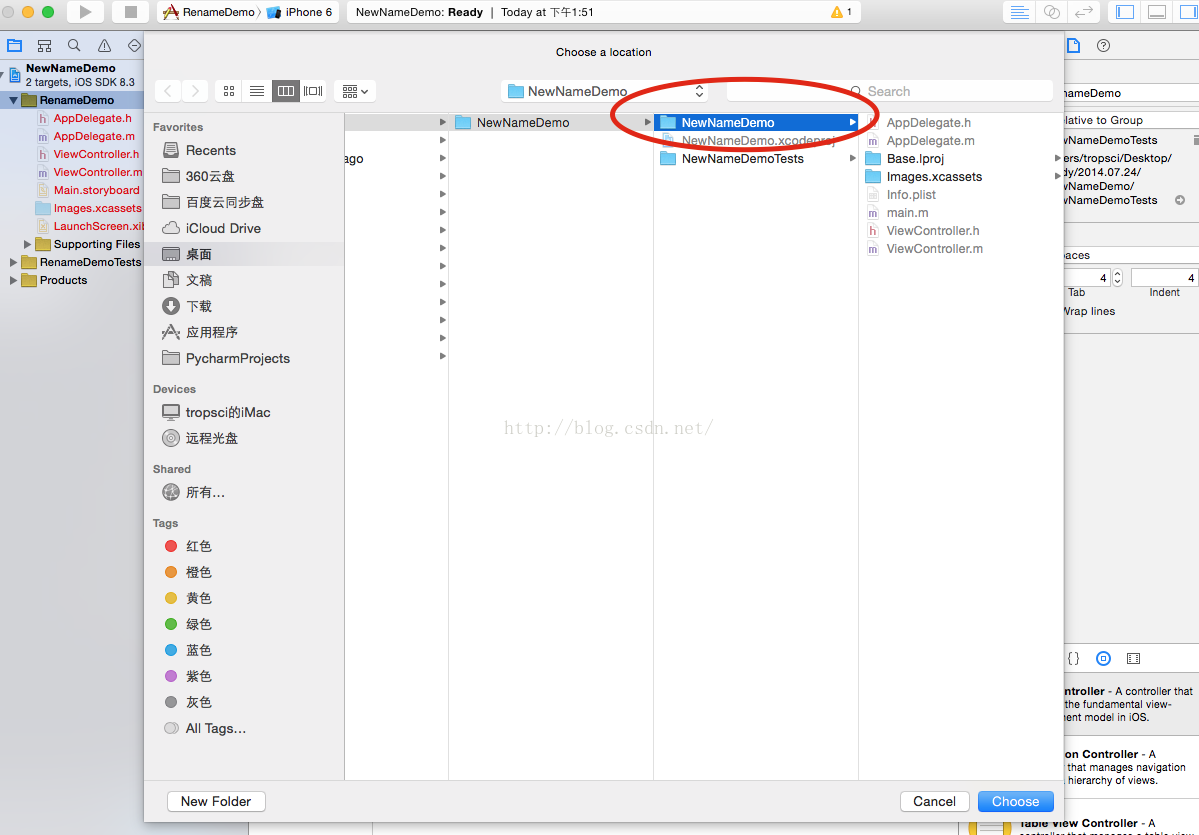The image size is (1199, 835).
Task: Select 360云盘 in the sidebar
Action: [245, 177]
